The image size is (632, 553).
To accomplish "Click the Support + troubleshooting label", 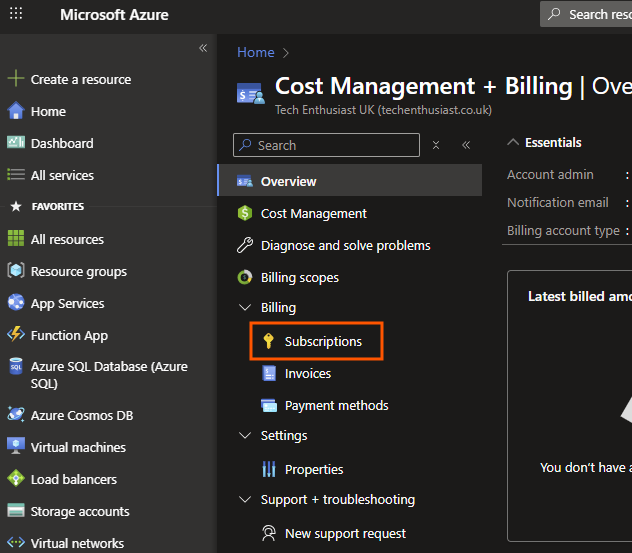I will click(338, 500).
